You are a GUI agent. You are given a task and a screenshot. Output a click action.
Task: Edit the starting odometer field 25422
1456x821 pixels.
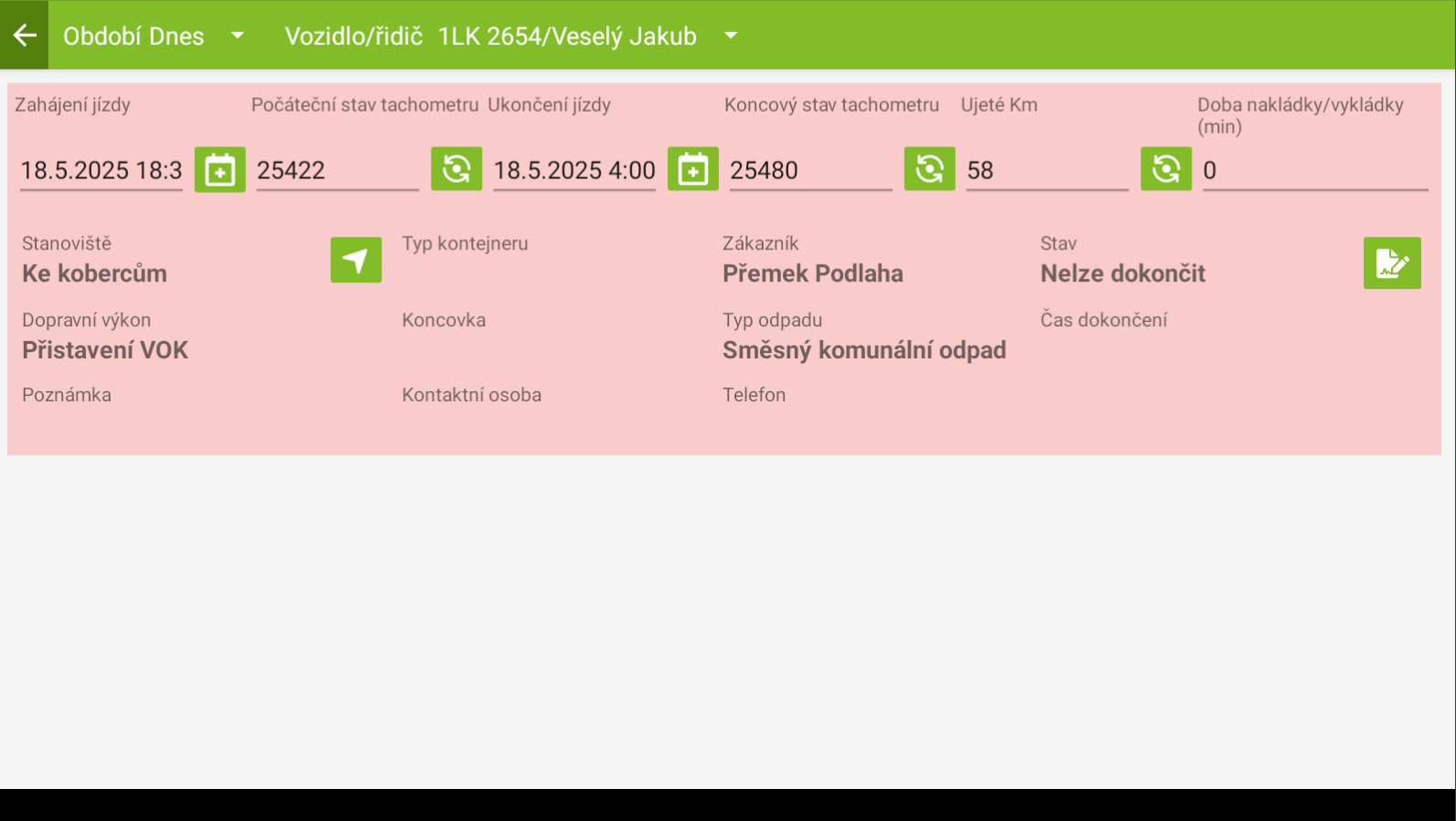click(337, 171)
